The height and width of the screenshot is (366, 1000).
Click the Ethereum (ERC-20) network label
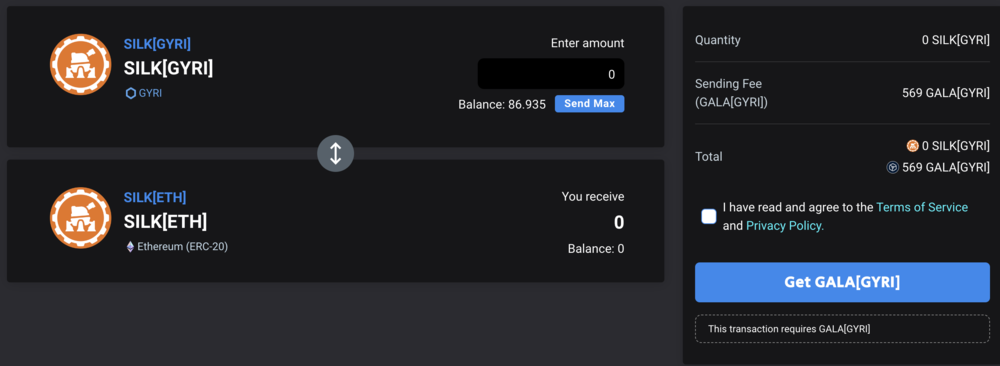(182, 246)
